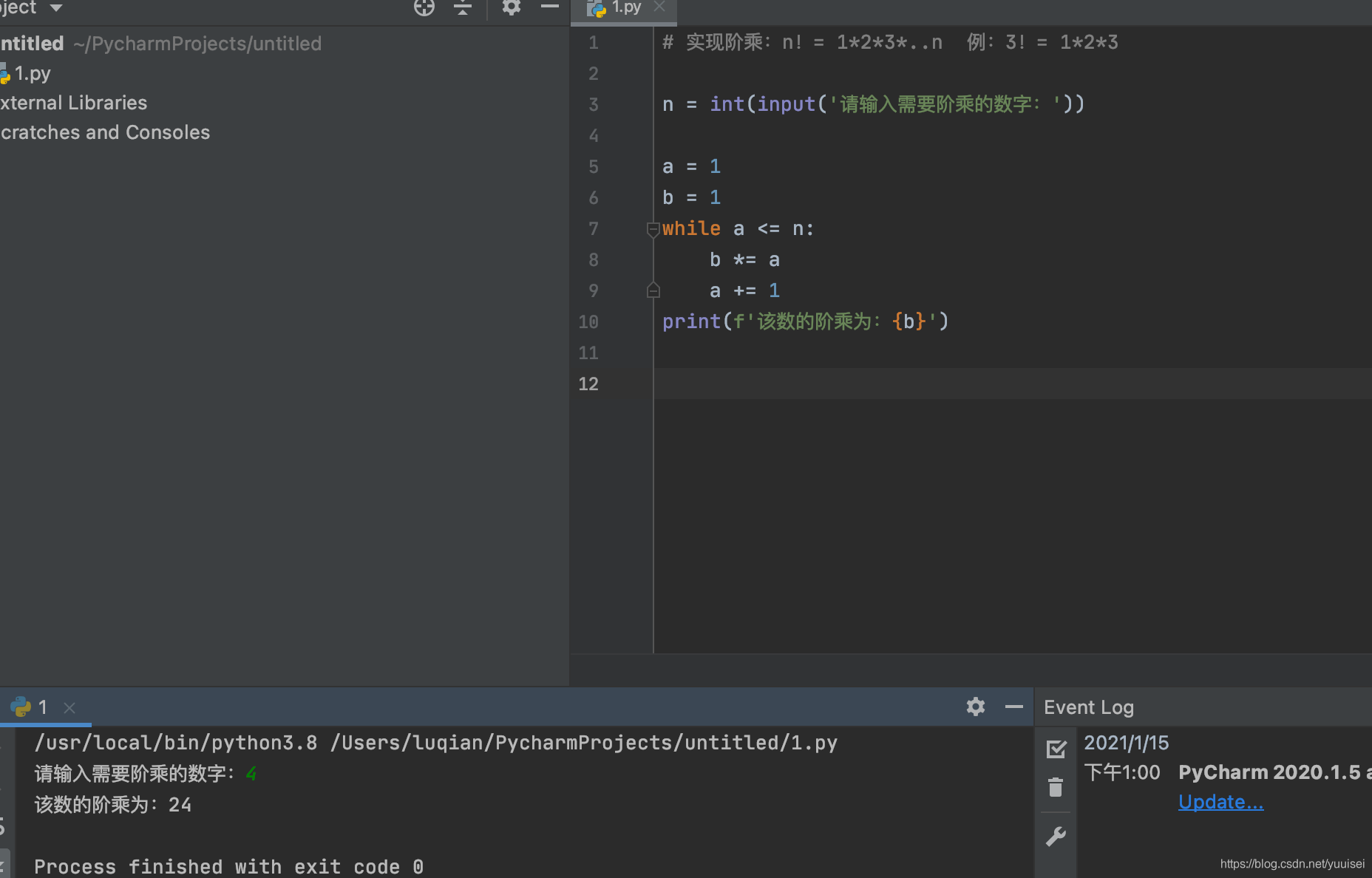1372x878 pixels.
Task: Click the locate/select opened file target icon
Action: coord(424,7)
